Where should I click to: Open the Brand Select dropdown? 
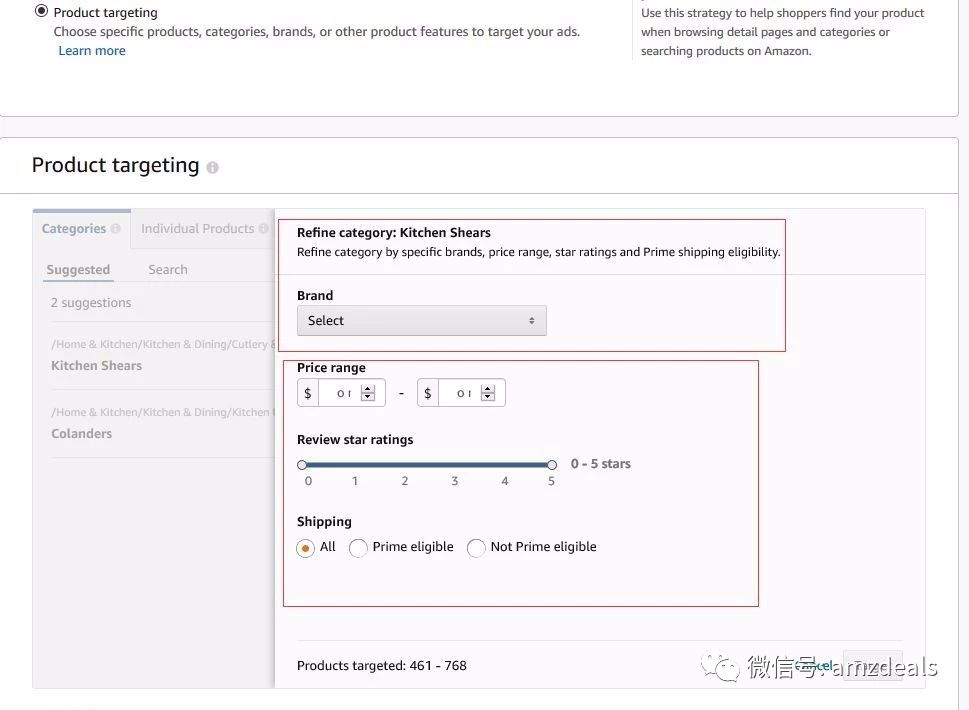point(421,321)
